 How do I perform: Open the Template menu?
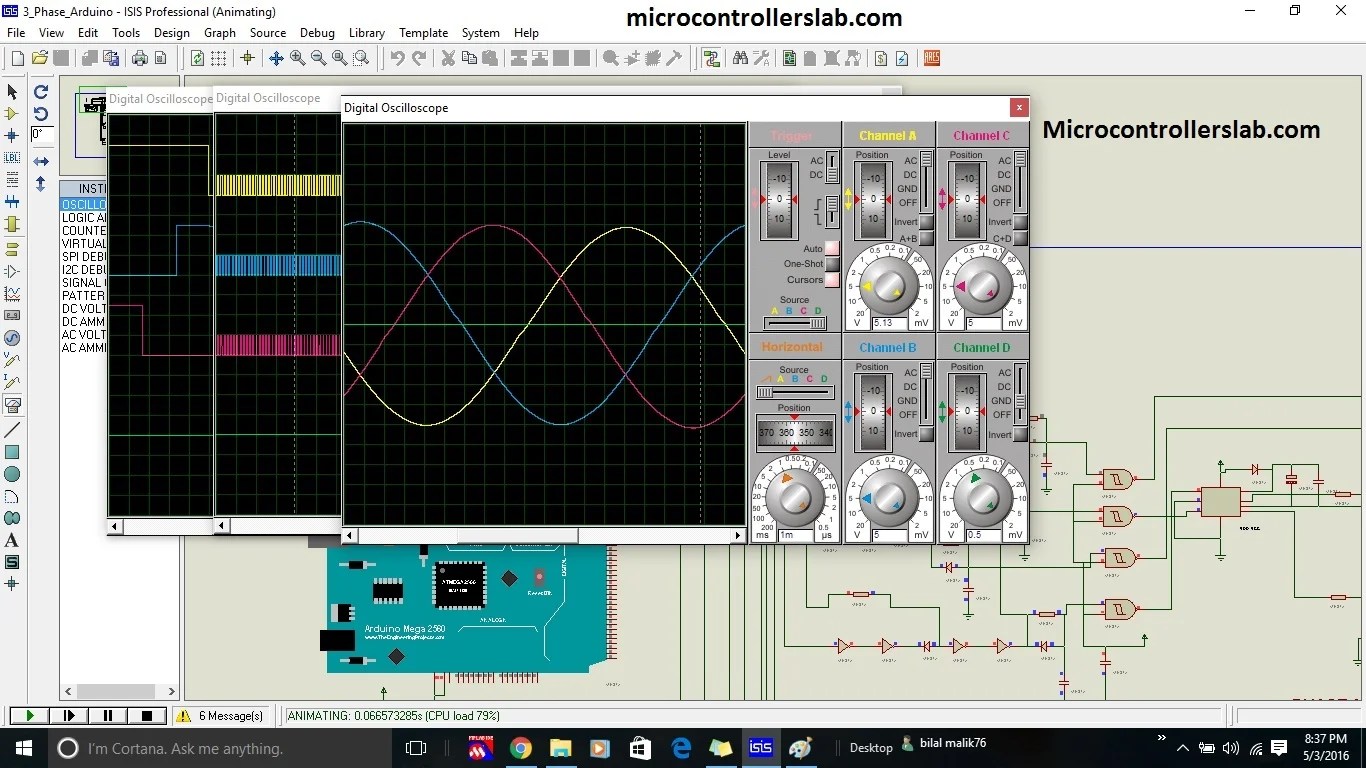423,32
